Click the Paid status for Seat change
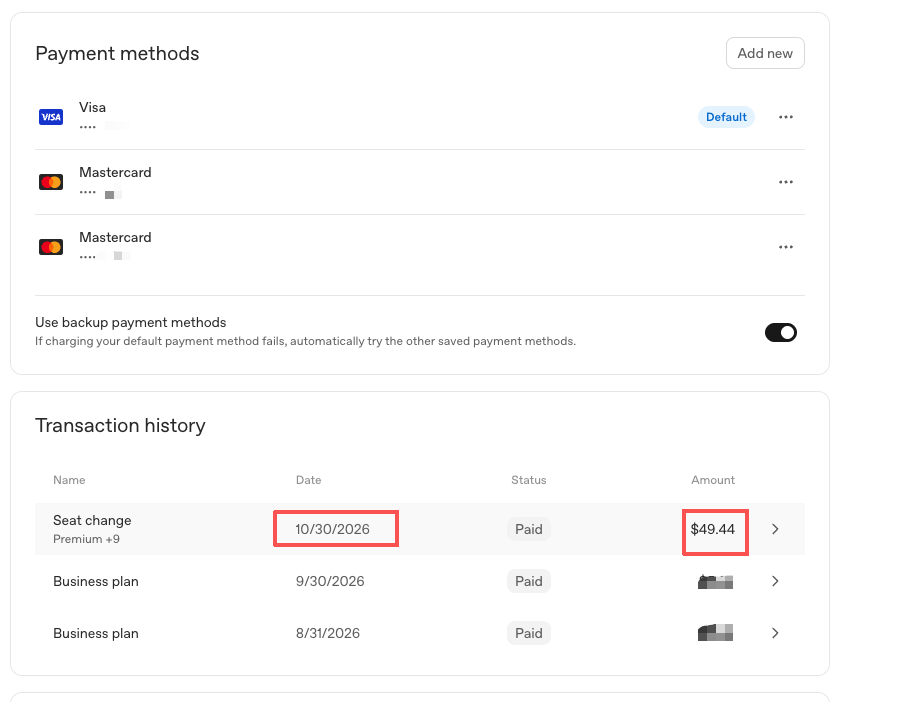908x702 pixels. pyautogui.click(x=529, y=529)
